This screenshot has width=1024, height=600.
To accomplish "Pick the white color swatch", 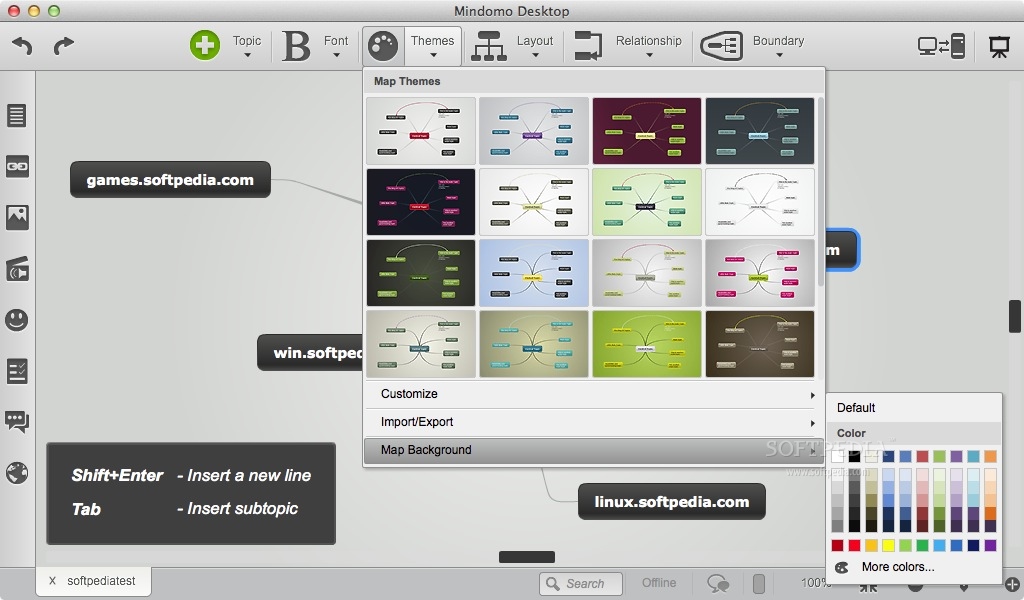I will point(837,456).
